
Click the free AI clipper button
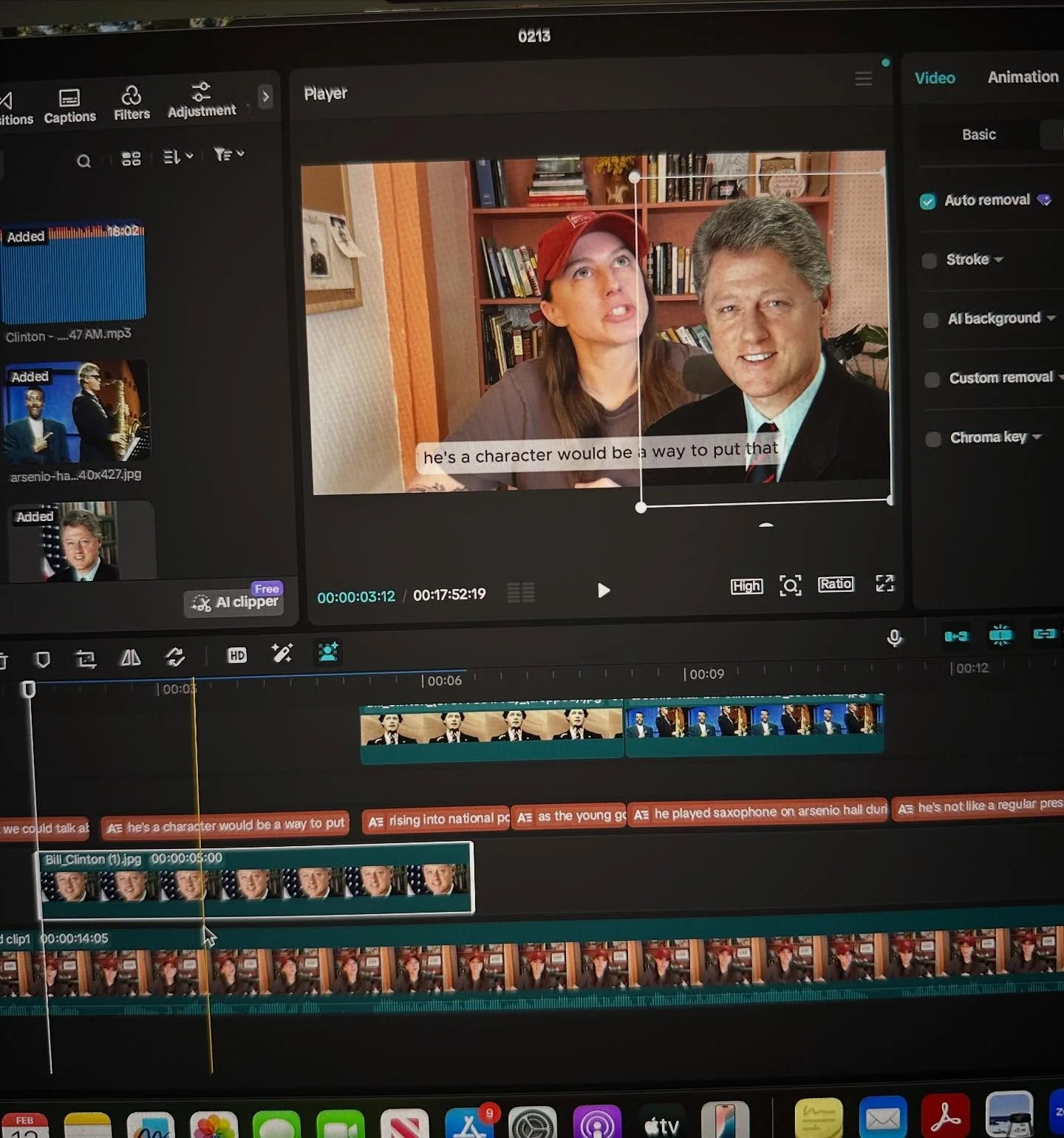tap(234, 602)
